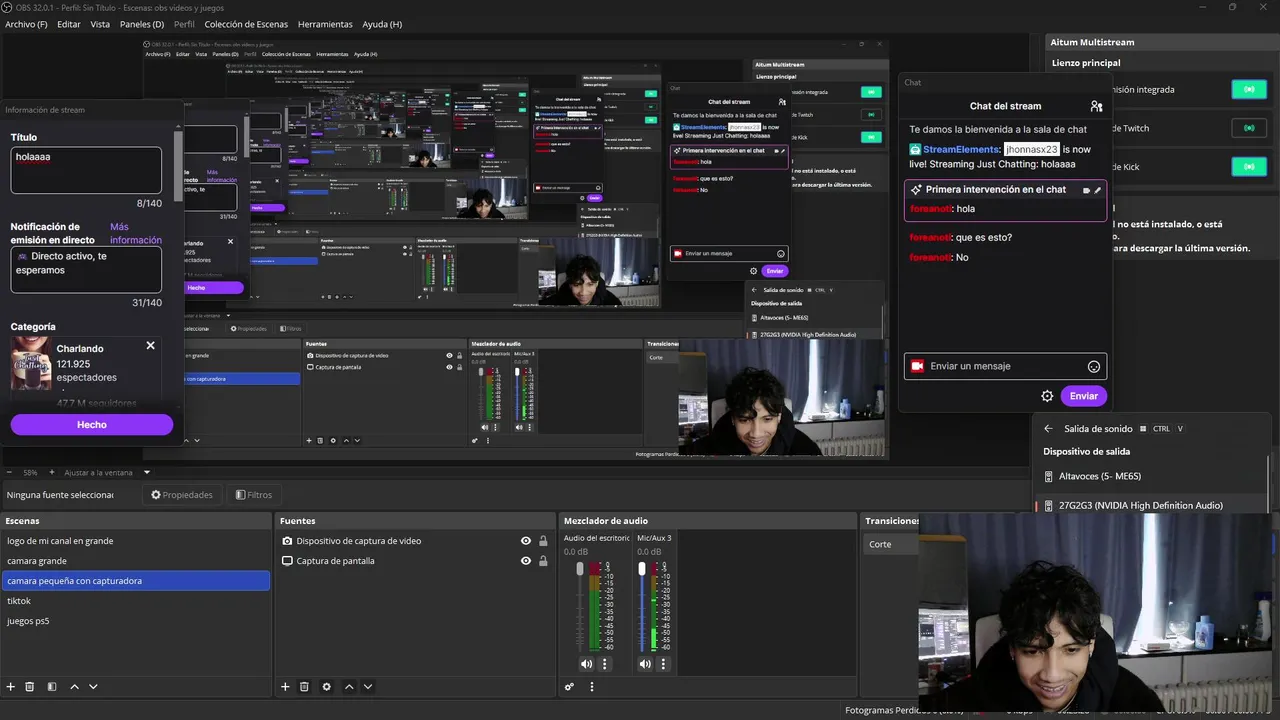Image resolution: width=1280 pixels, height=720 pixels.
Task: Open Editar menu
Action: pos(69,24)
